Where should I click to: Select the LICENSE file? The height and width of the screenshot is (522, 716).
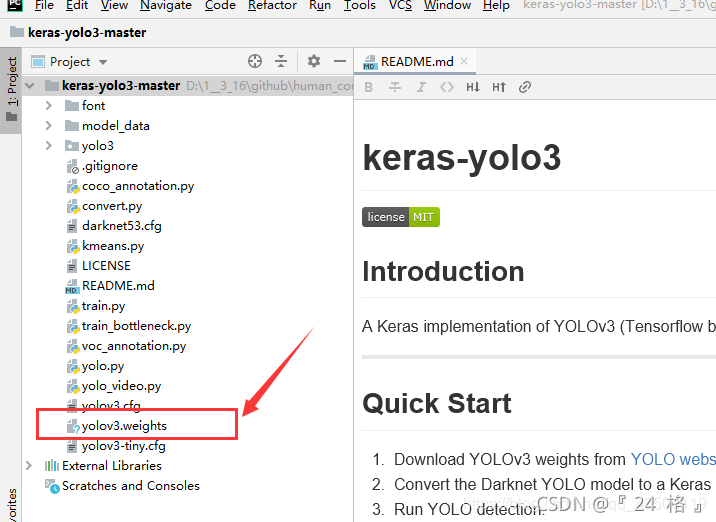pyautogui.click(x=106, y=265)
